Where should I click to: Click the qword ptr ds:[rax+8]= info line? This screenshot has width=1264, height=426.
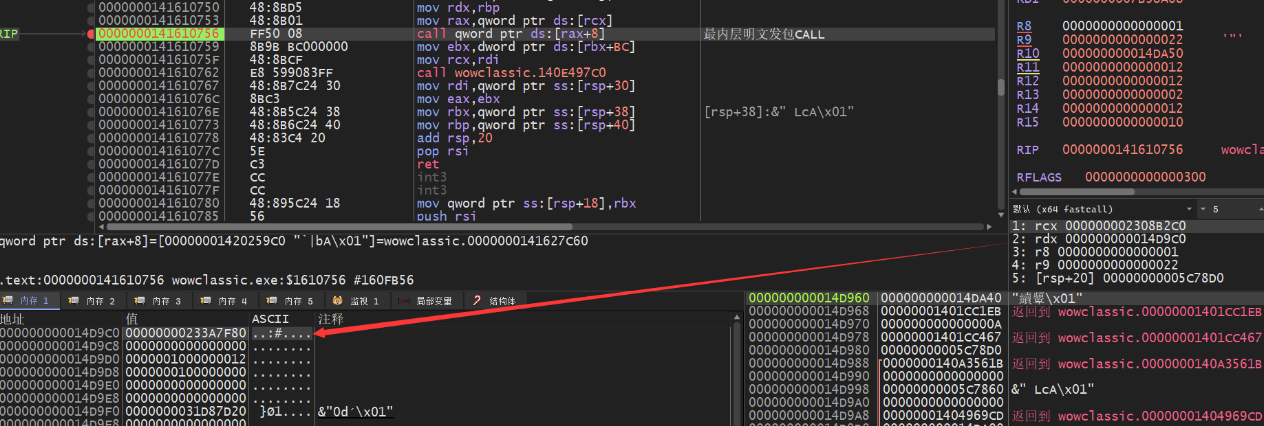tap(295, 241)
